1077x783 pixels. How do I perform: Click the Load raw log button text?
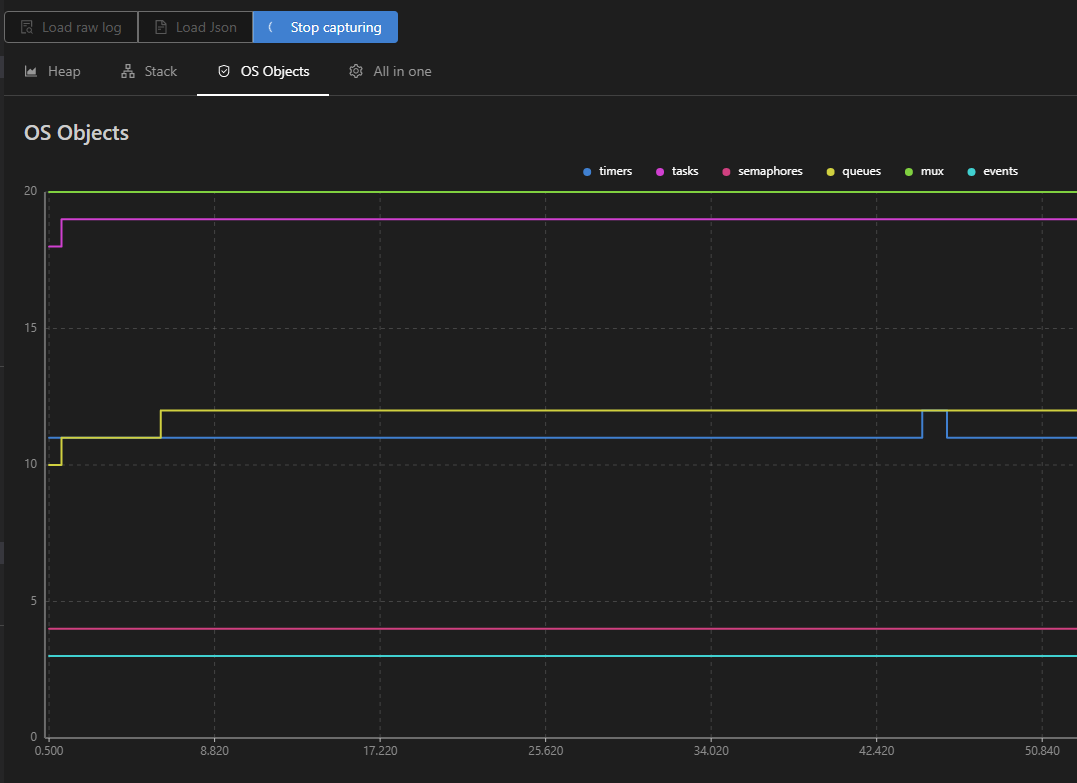point(81,27)
